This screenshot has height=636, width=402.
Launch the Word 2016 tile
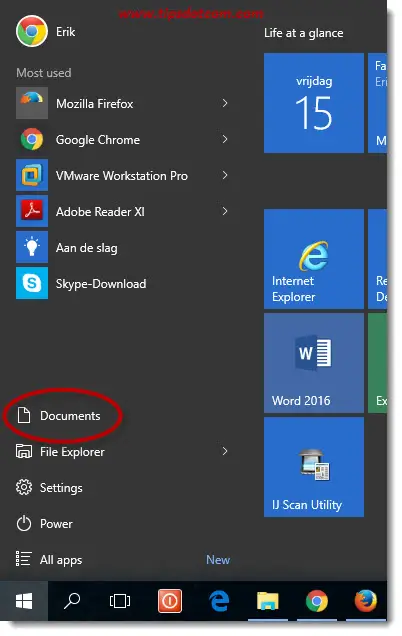314,363
